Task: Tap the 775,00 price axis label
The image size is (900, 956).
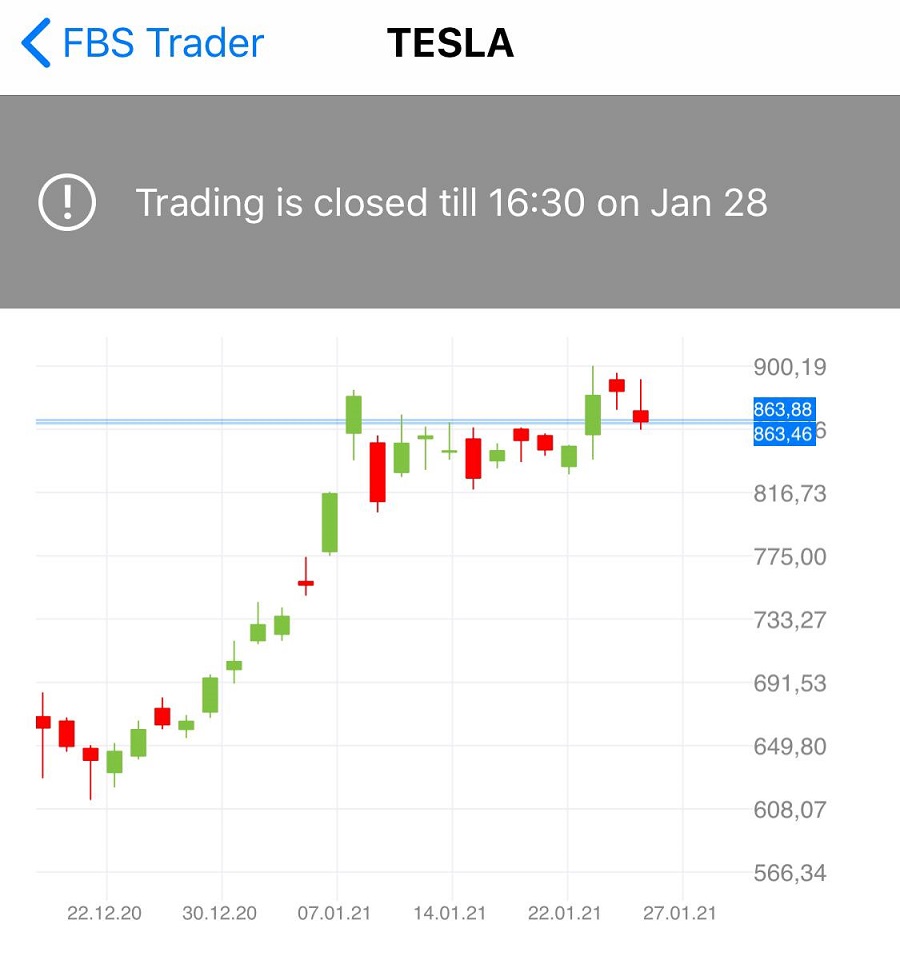Action: (790, 557)
